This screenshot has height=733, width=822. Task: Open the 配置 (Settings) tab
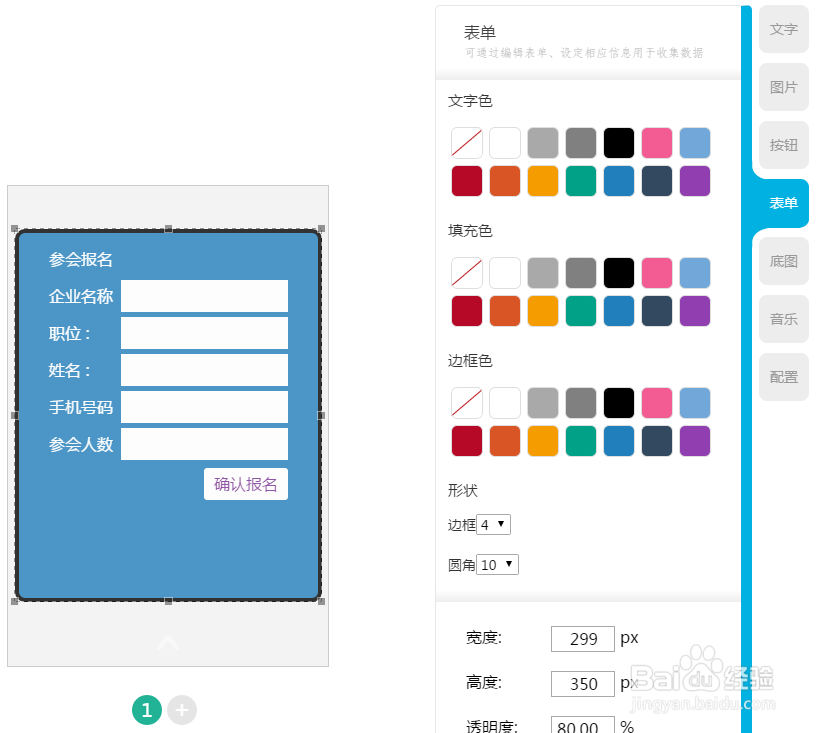pos(783,377)
